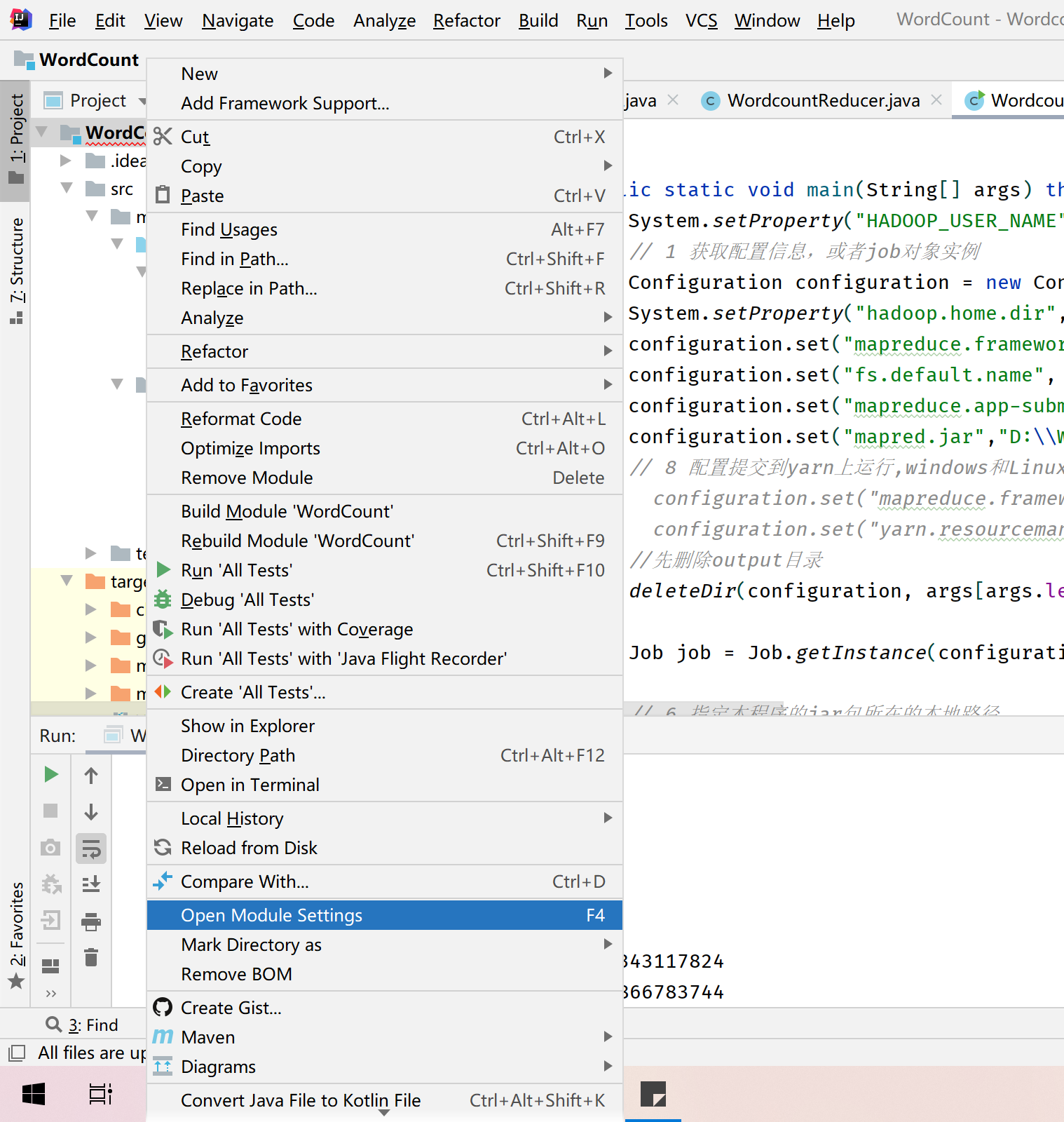Click the Run with Coverage shield icon

[x=163, y=628]
